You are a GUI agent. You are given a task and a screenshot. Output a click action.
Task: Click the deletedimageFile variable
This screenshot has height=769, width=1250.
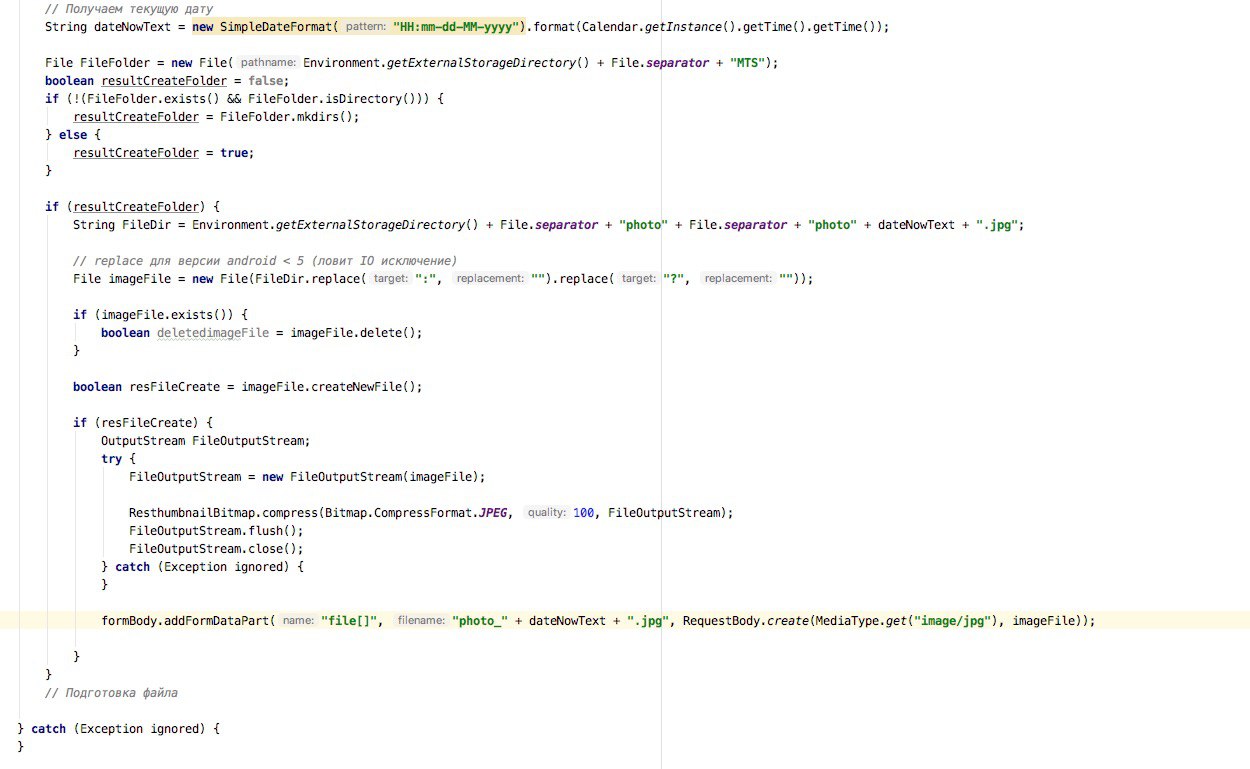[213, 333]
